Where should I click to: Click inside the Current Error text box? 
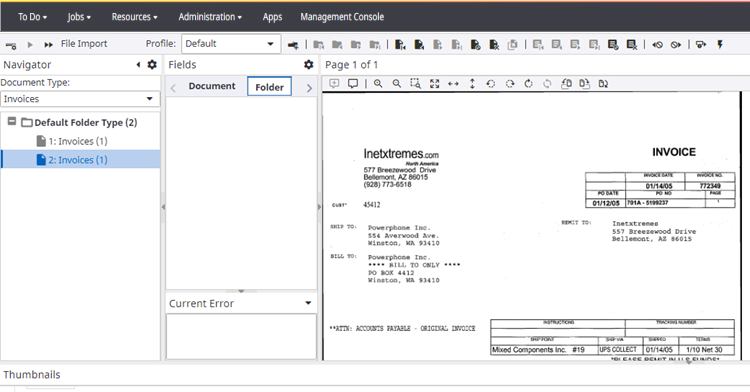coord(241,336)
